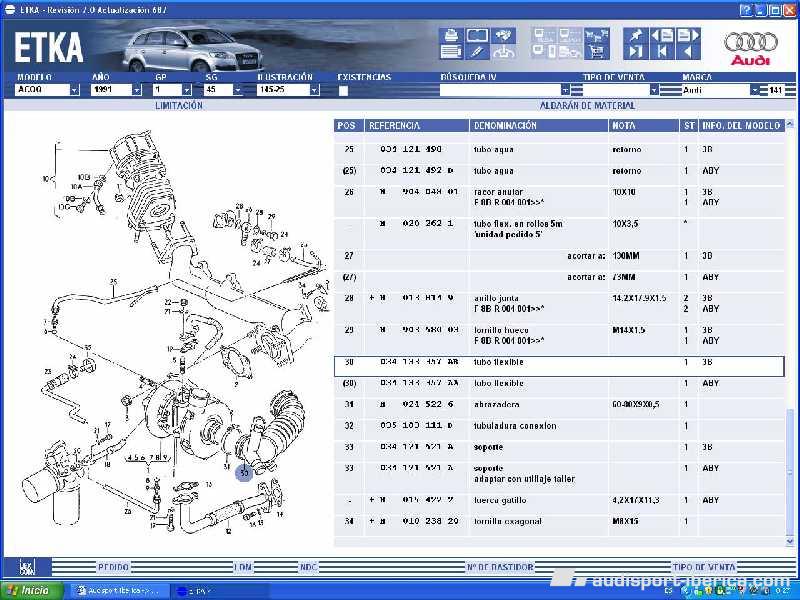Screen dimensions: 800x600
Task: Open the Marca dropdown arrow
Action: (x=755, y=90)
